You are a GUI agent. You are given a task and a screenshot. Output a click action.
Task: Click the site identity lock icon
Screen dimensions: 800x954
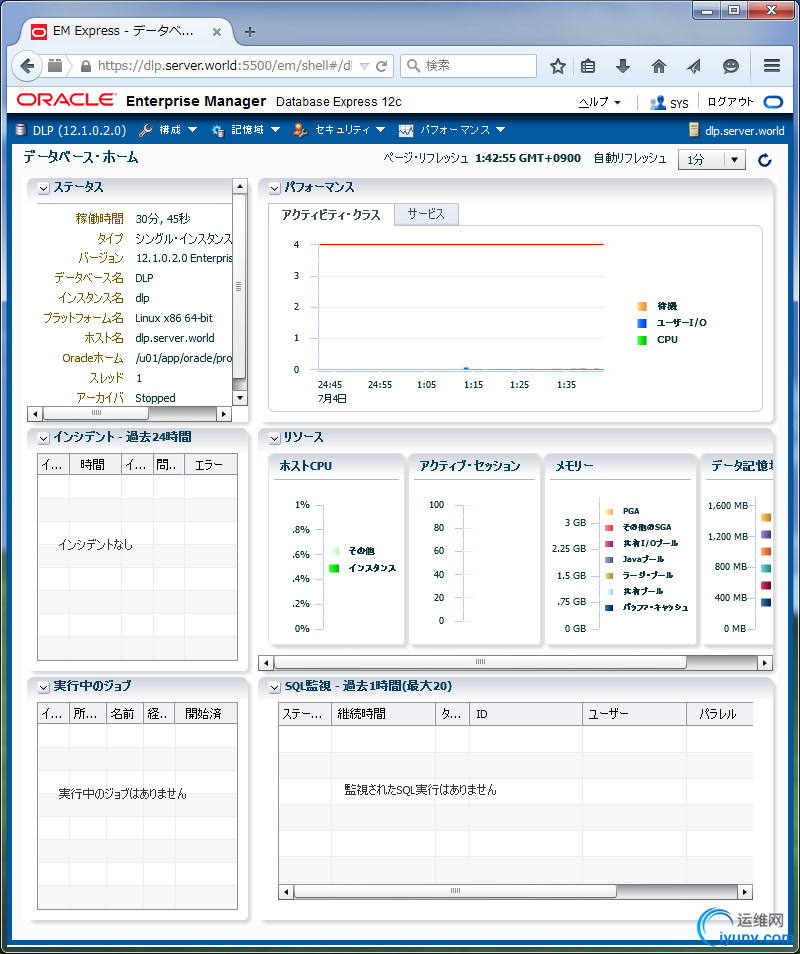(86, 66)
